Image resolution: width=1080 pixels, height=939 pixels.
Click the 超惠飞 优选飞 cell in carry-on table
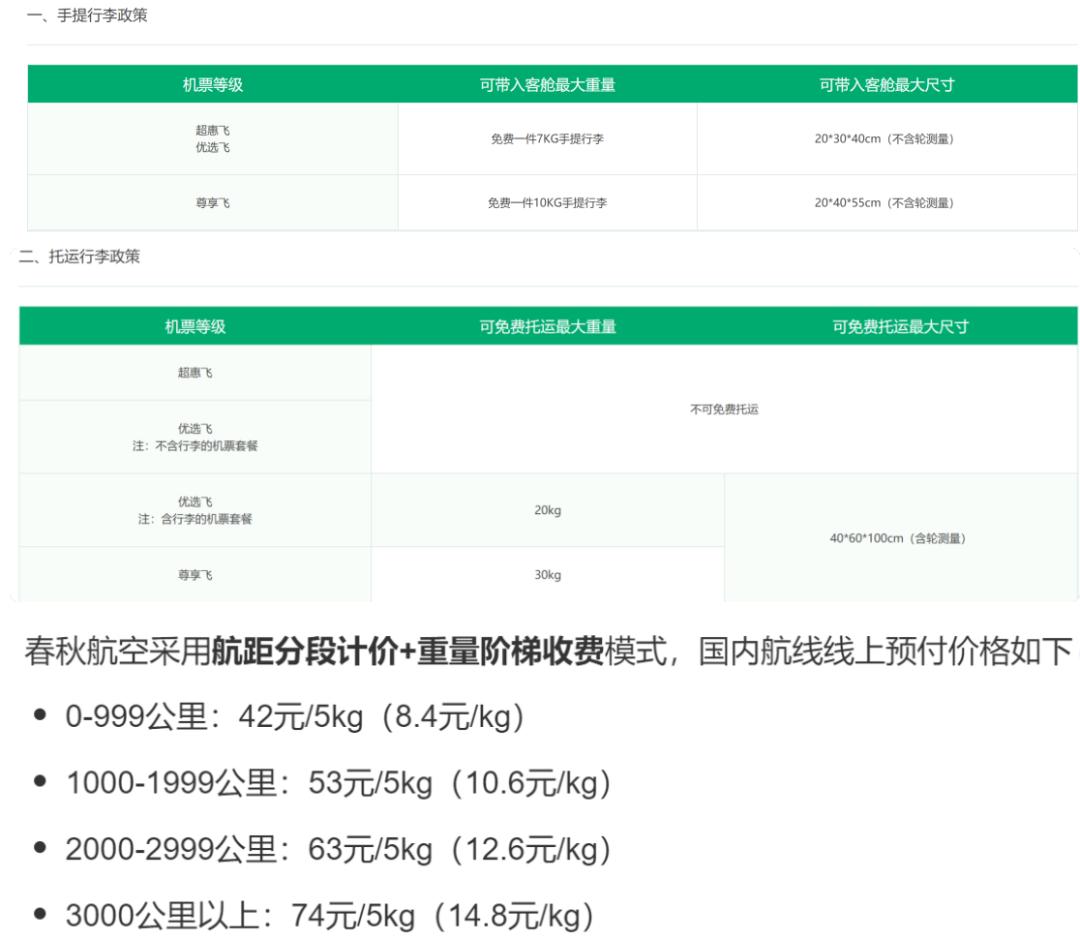click(213, 138)
